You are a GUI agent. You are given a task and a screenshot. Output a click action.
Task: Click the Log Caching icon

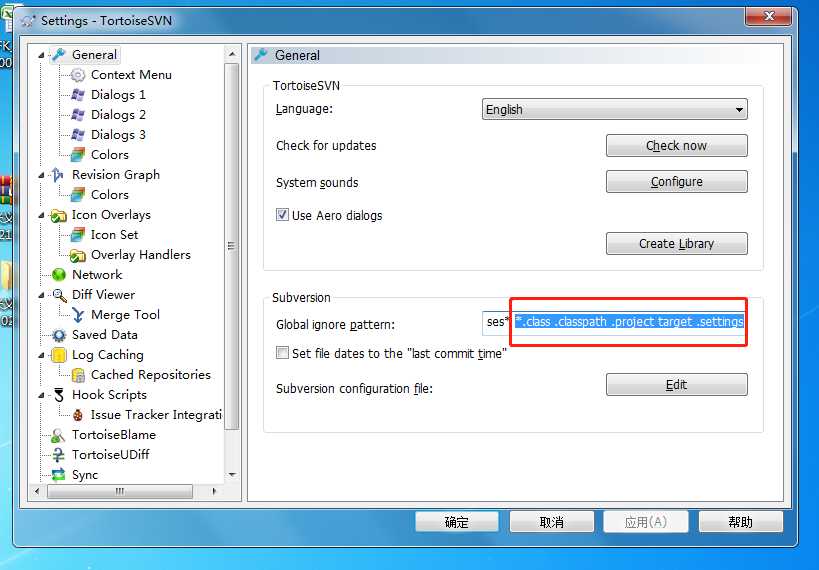pyautogui.click(x=58, y=355)
